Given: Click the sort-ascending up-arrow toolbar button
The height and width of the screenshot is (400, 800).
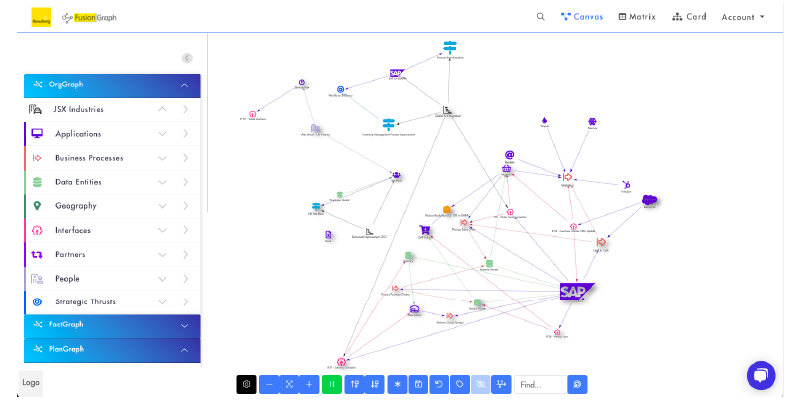Looking at the screenshot, I should tap(355, 384).
